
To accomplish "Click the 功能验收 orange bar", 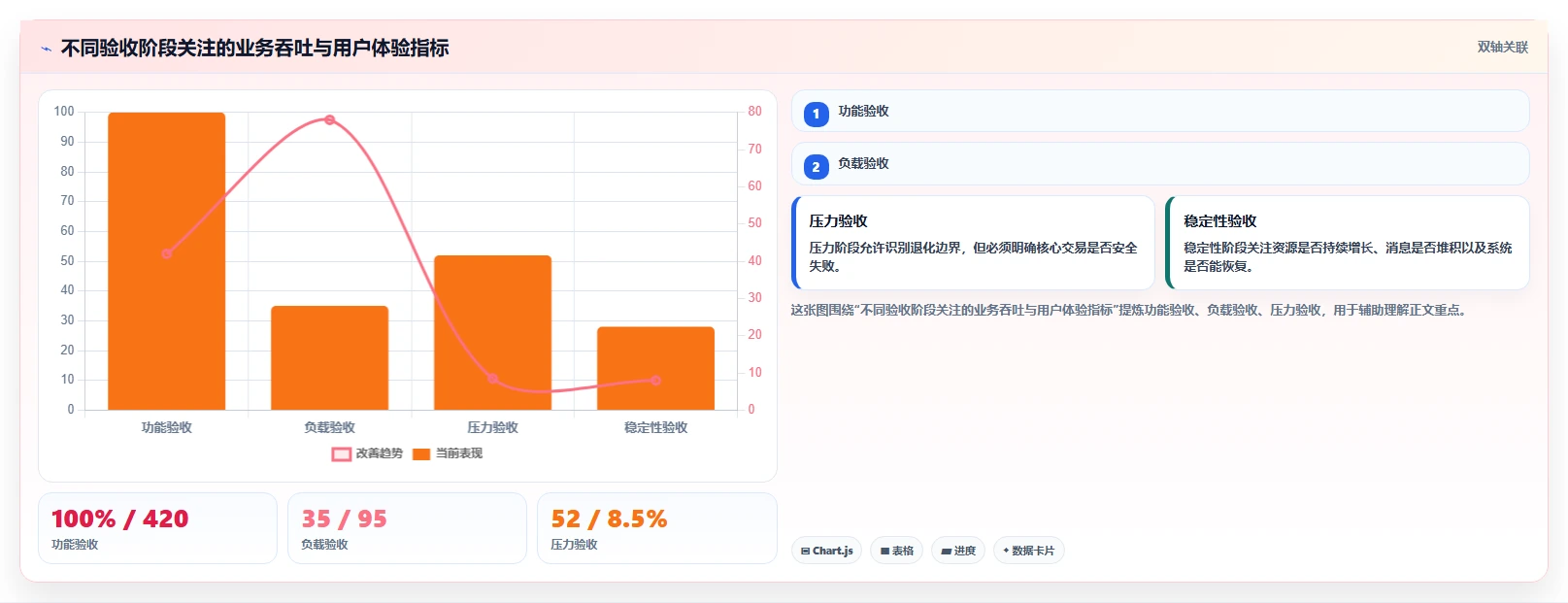I will point(167,261).
